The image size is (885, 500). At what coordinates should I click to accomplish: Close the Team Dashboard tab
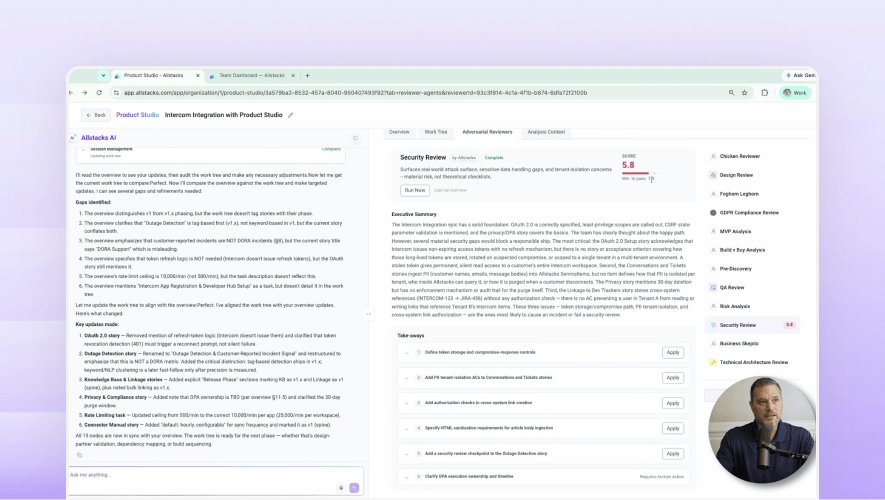(293, 75)
